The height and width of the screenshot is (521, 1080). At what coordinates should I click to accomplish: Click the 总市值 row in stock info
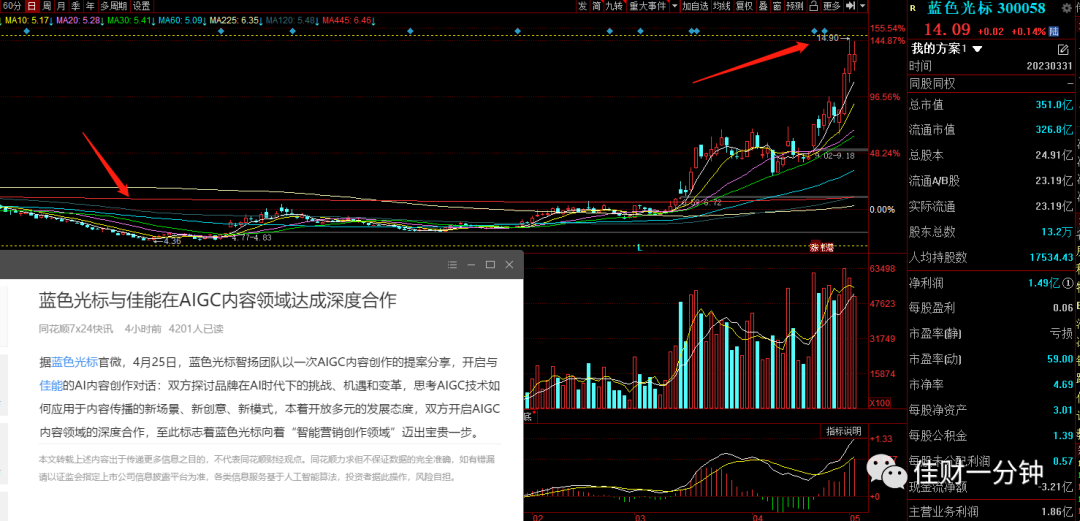990,105
